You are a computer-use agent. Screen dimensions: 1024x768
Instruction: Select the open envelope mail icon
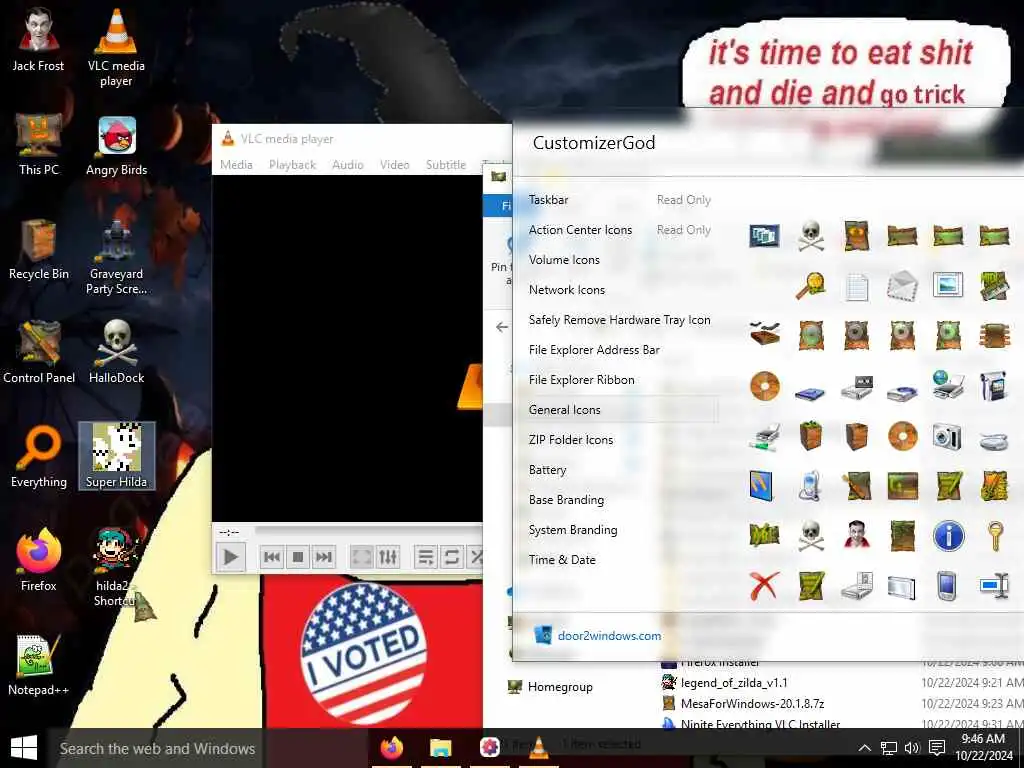click(x=902, y=286)
